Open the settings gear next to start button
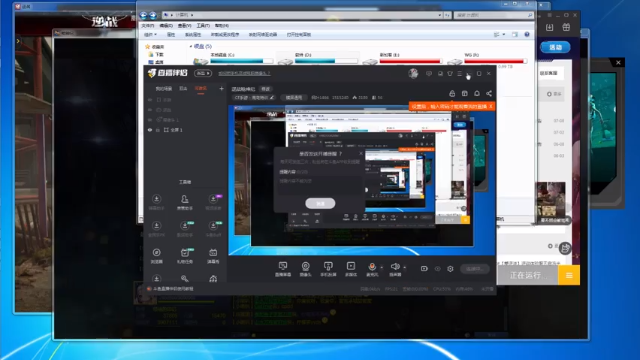The width and height of the screenshot is (640, 360). coord(450,269)
